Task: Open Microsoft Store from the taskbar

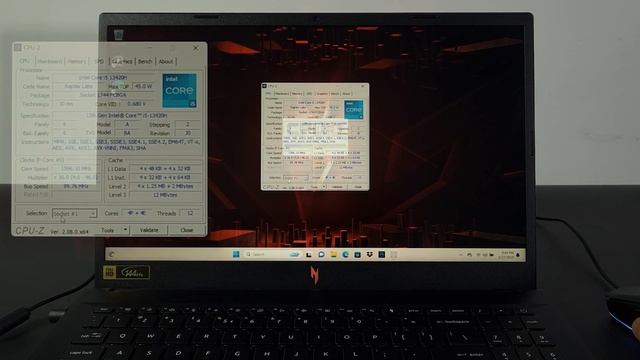Action: click(358, 255)
